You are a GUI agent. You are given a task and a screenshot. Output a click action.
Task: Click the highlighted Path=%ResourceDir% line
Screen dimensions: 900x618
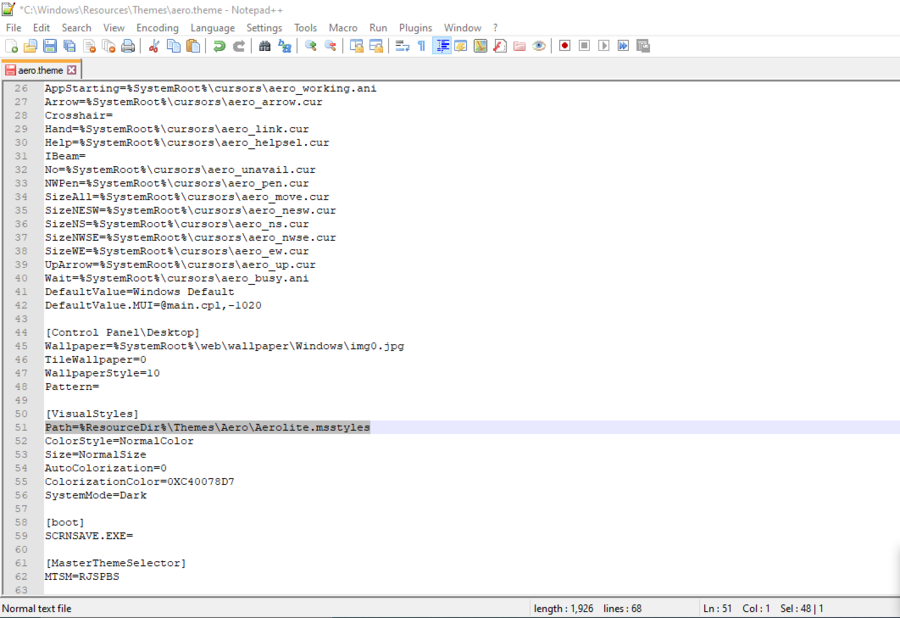pyautogui.click(x=207, y=427)
